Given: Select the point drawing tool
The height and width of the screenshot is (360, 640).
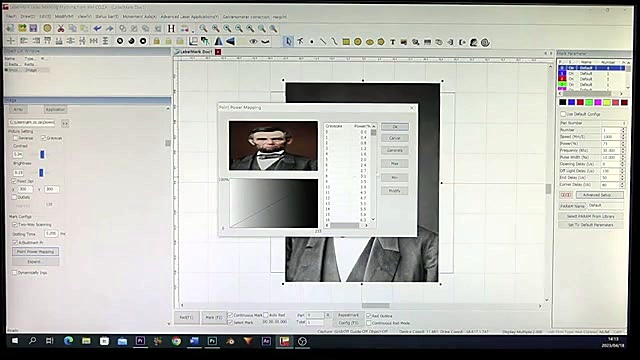Looking at the screenshot, I should (x=311, y=42).
